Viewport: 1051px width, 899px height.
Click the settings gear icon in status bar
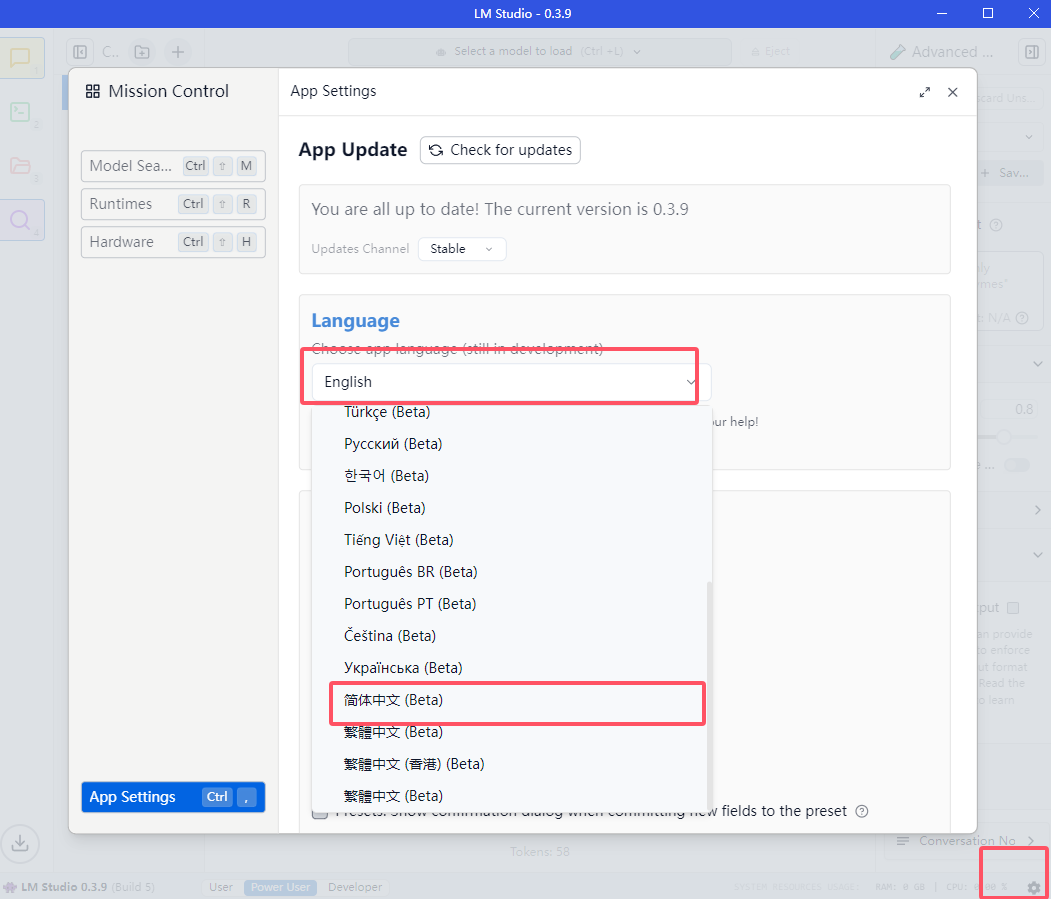[x=1034, y=887]
